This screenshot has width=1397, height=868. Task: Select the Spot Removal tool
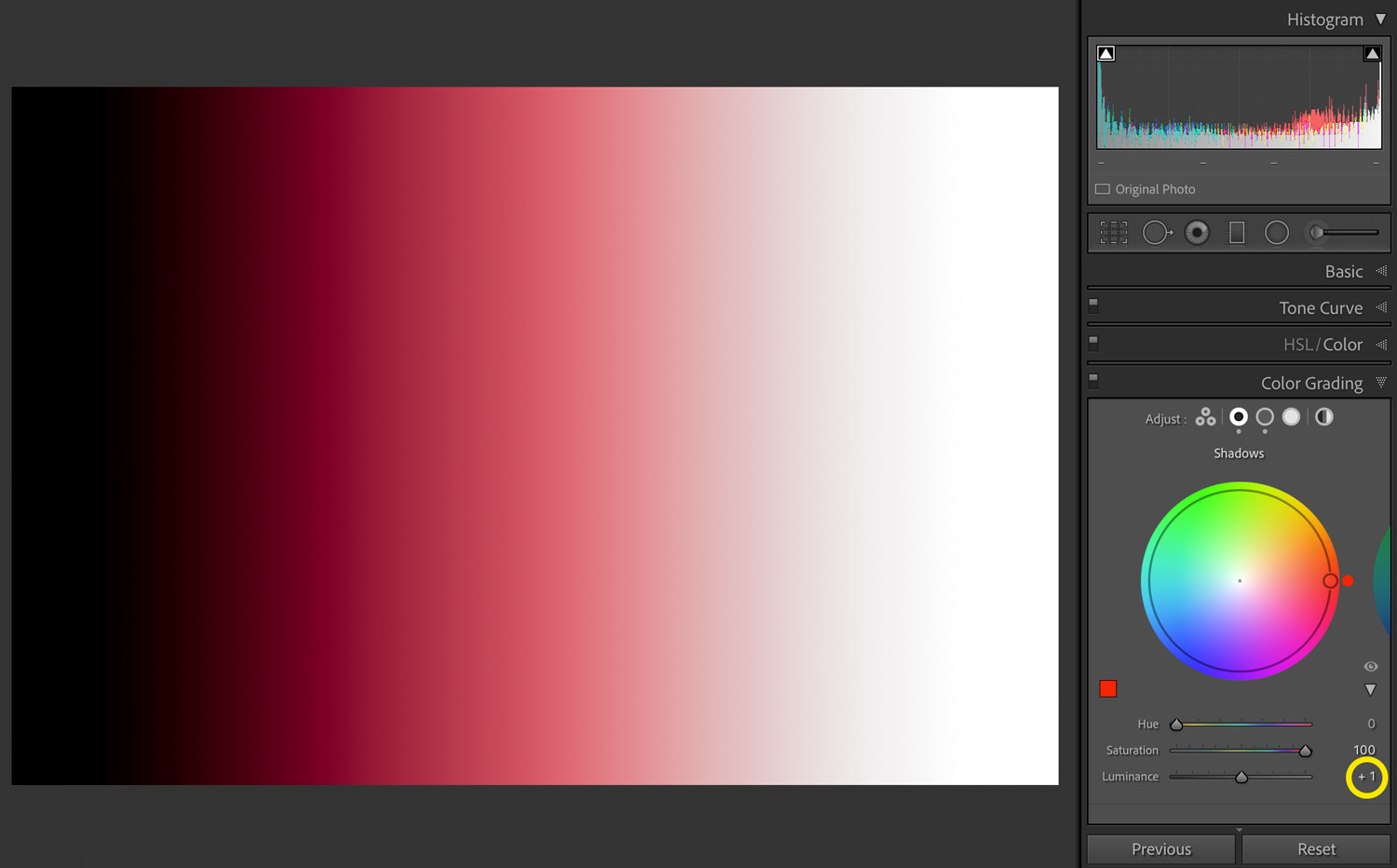tap(1157, 233)
